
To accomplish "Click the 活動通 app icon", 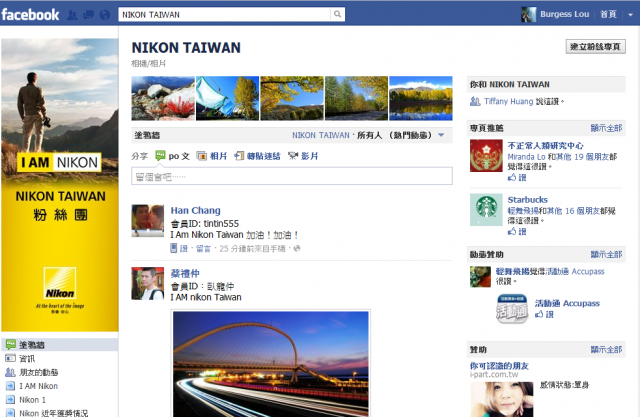I will click(512, 309).
